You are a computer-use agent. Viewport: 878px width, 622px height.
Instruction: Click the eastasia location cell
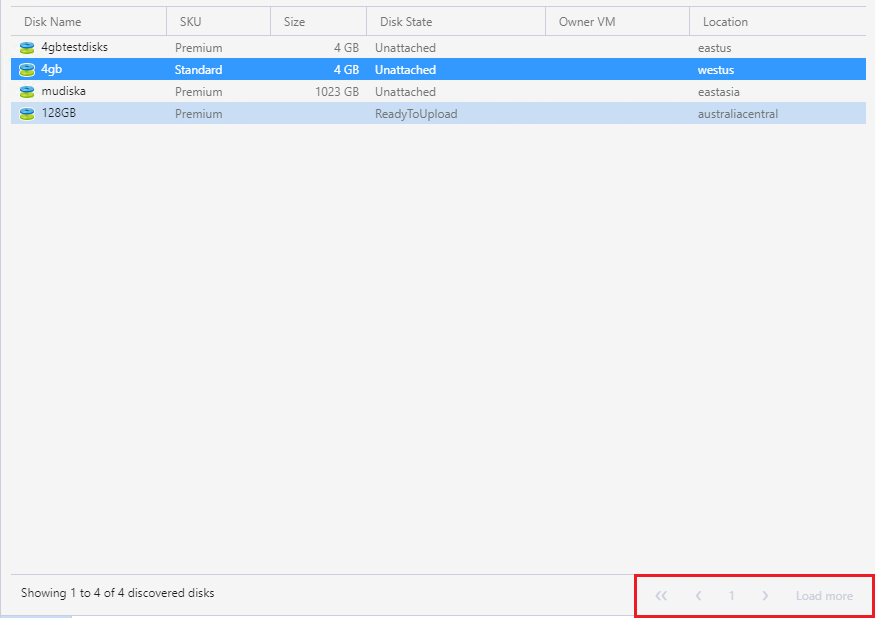tap(718, 91)
